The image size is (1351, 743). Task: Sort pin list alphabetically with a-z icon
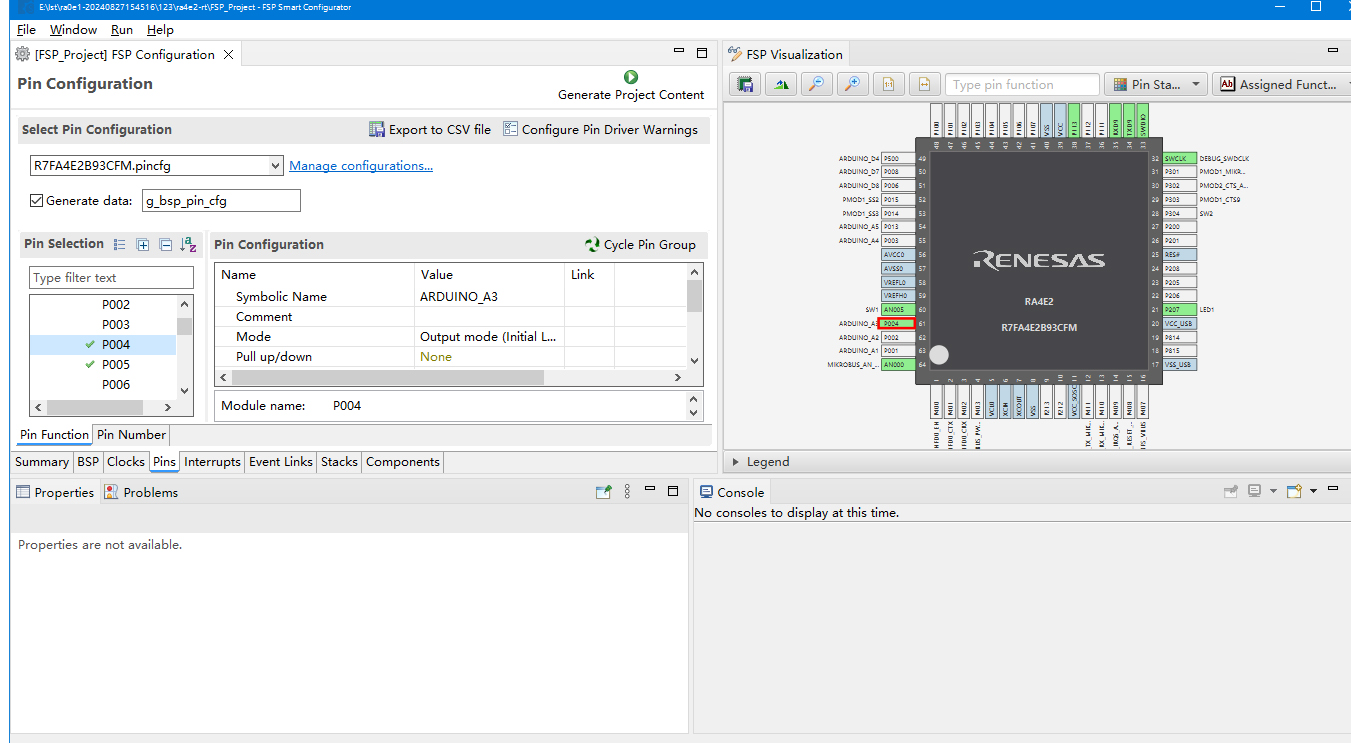188,244
